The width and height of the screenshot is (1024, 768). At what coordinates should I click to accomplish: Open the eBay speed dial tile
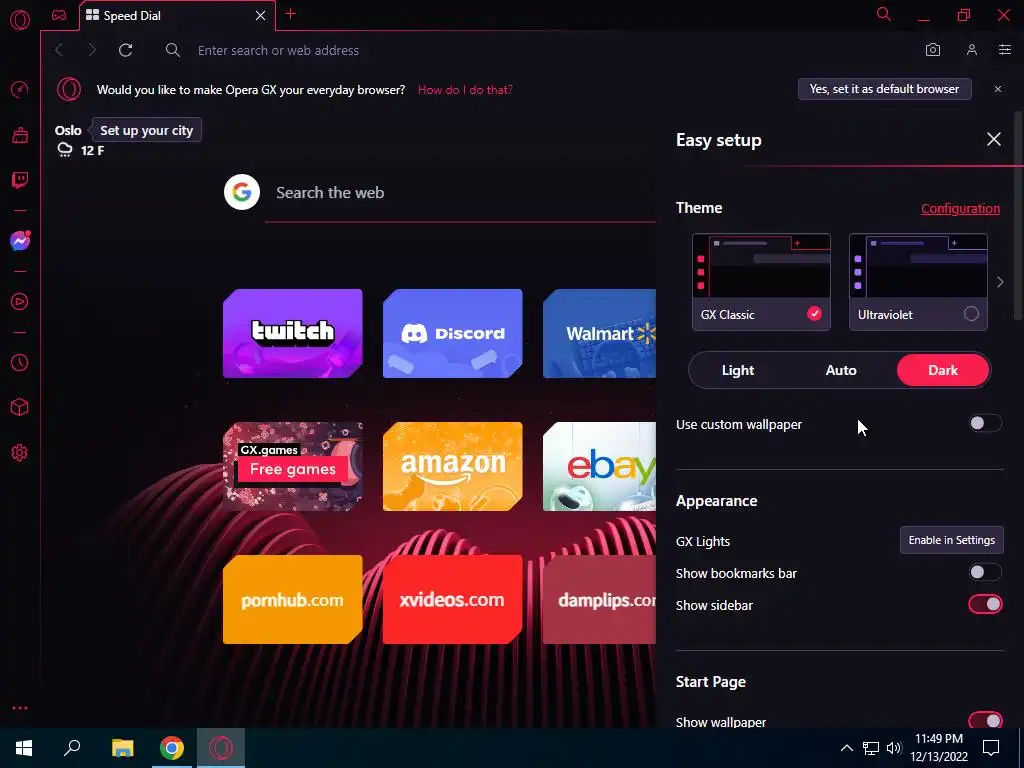[599, 466]
